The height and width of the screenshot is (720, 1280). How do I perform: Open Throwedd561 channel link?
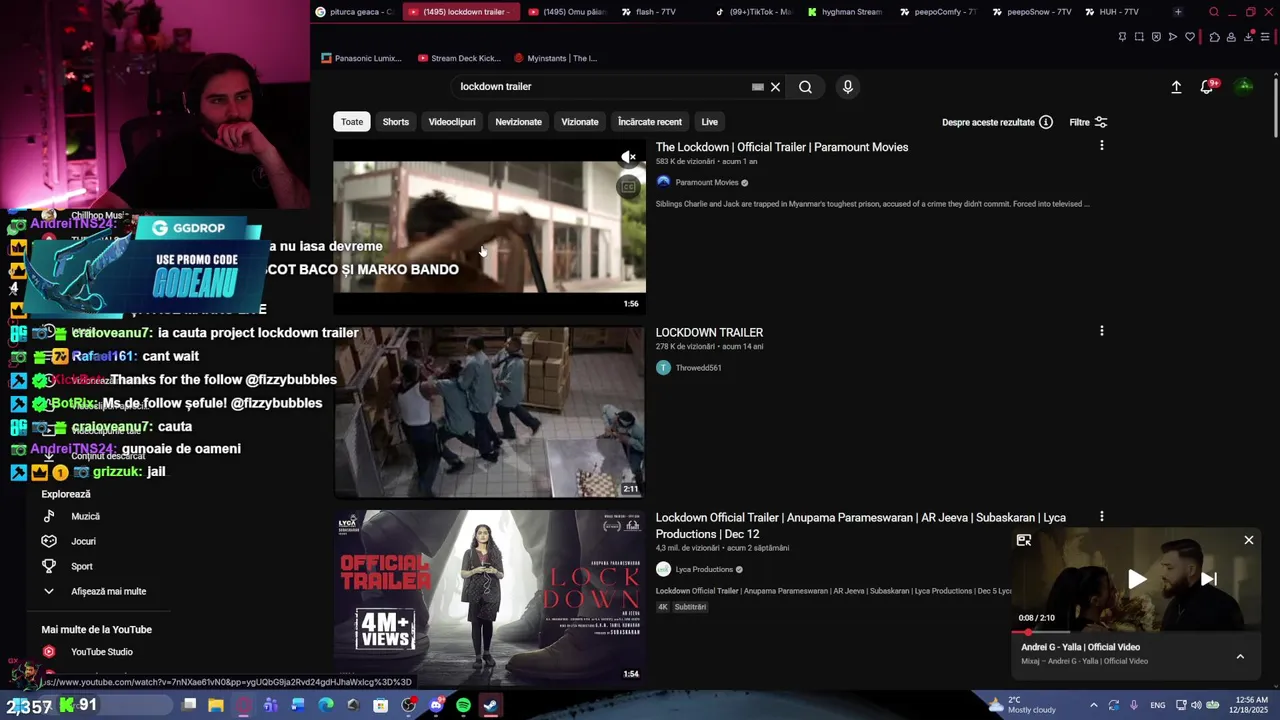tap(698, 368)
